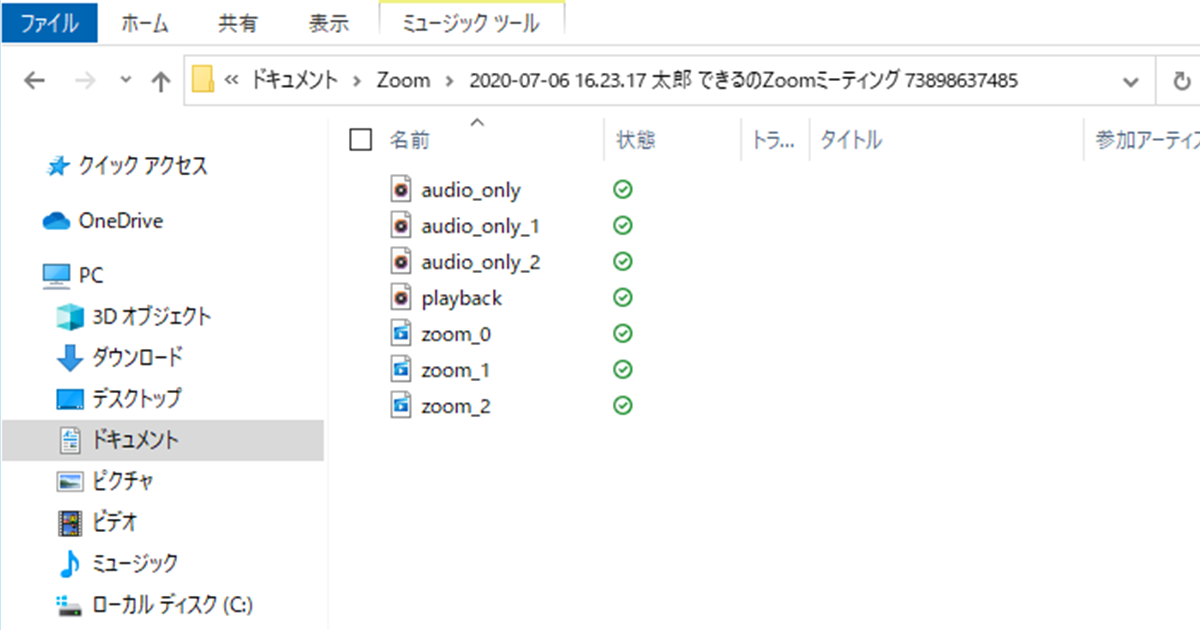Click the Desktop folder icon in sidebar

(x=70, y=399)
